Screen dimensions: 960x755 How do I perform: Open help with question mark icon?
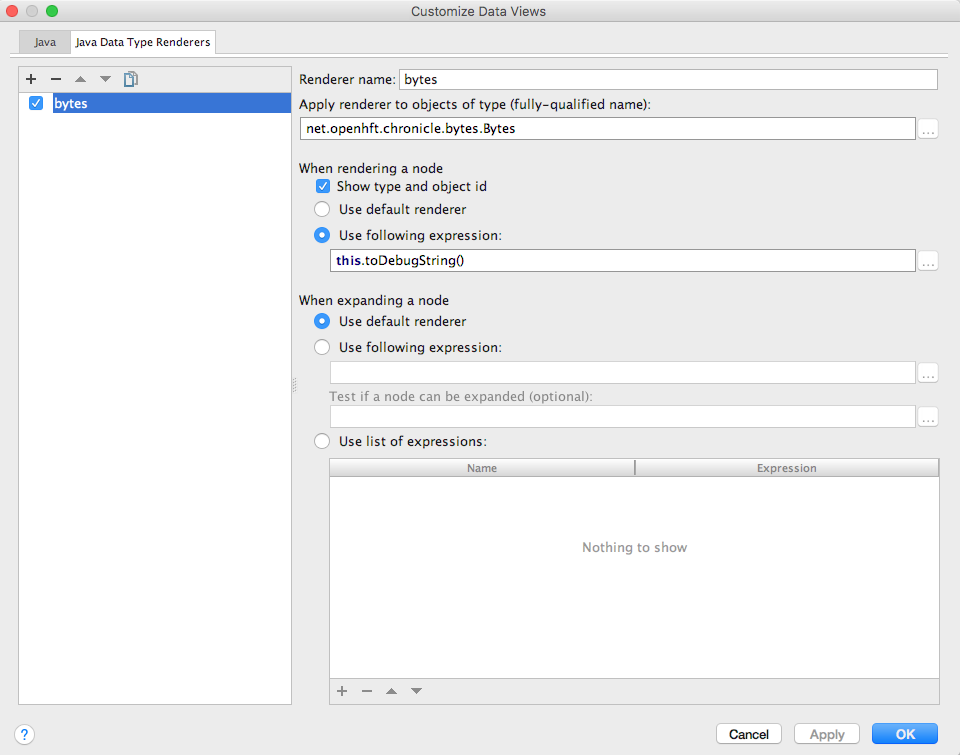[24, 734]
